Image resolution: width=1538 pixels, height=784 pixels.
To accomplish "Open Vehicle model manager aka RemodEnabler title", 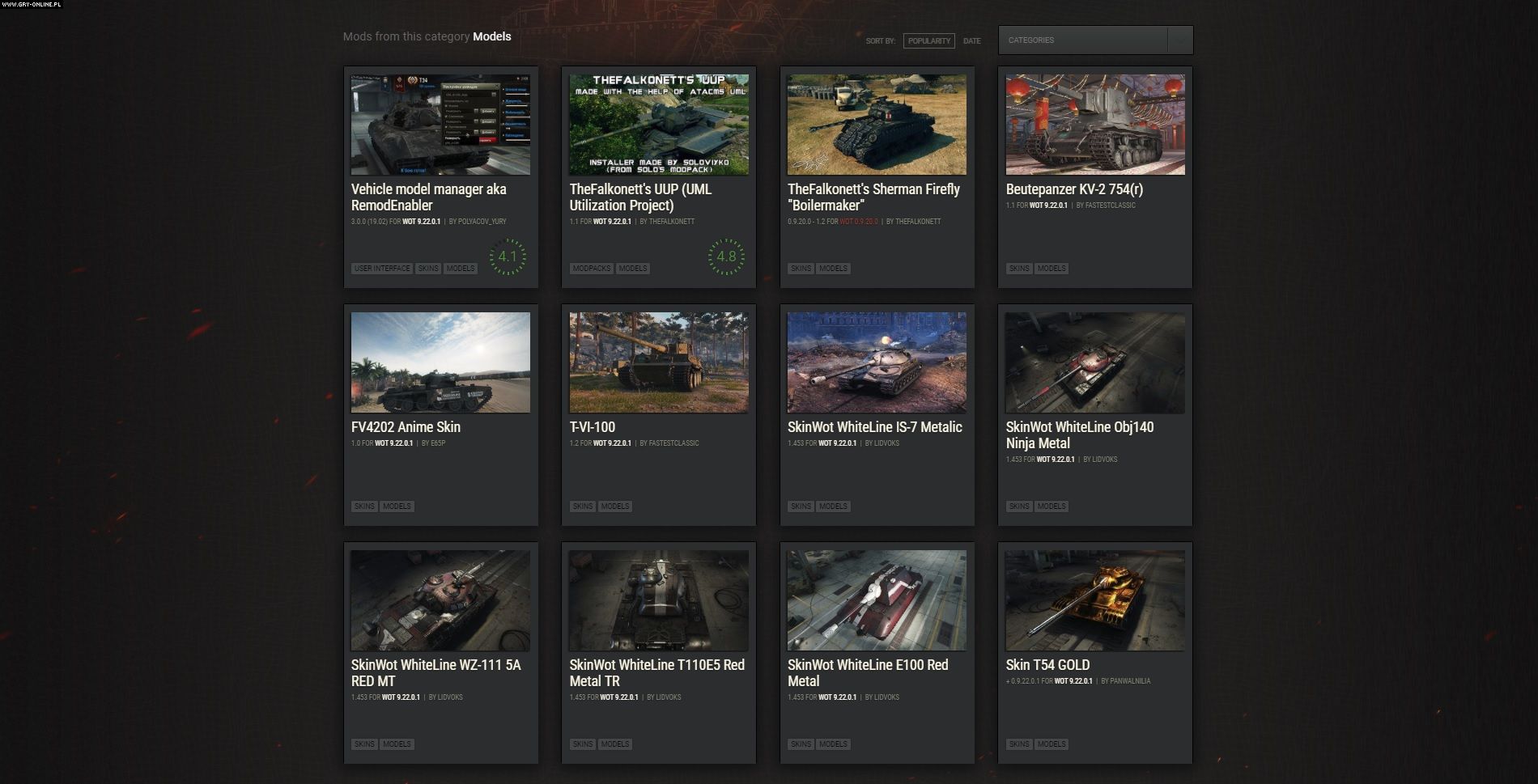I will (x=429, y=197).
